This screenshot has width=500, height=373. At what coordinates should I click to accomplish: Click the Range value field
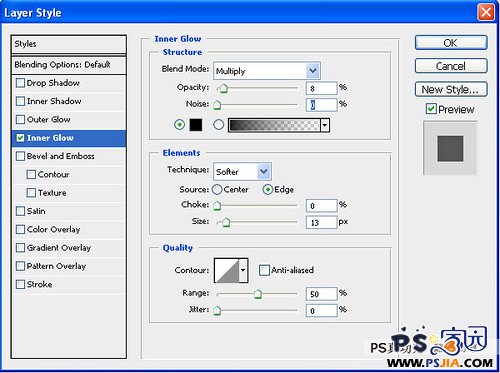(x=321, y=294)
